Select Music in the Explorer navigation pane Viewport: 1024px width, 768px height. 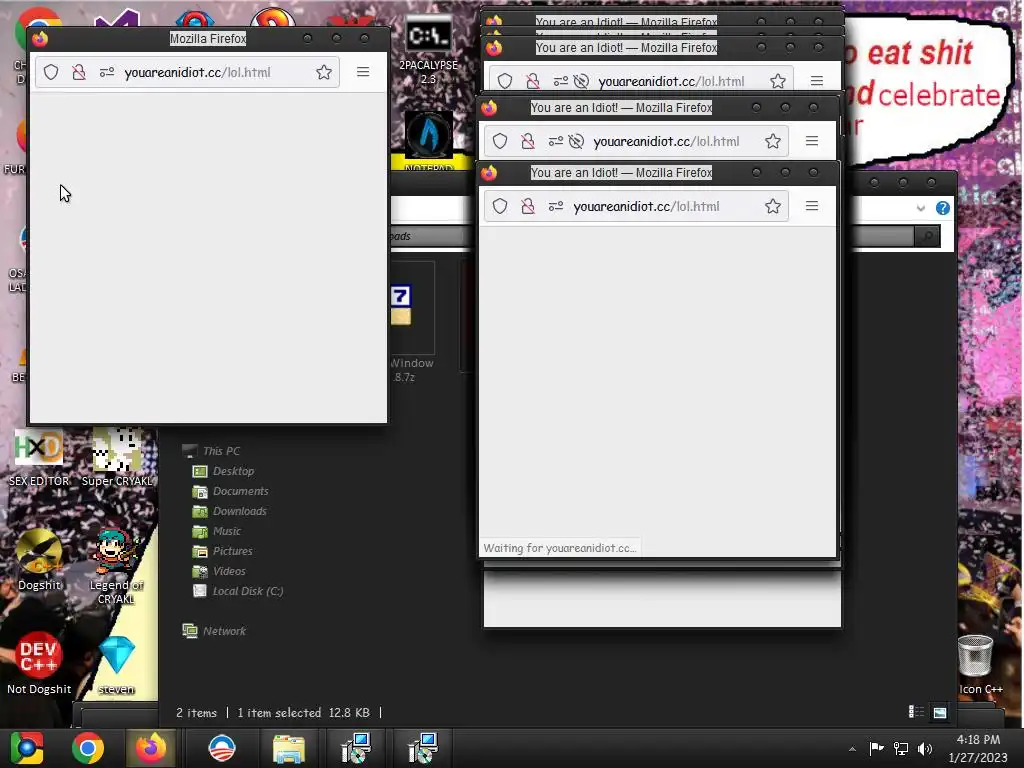(x=217, y=531)
